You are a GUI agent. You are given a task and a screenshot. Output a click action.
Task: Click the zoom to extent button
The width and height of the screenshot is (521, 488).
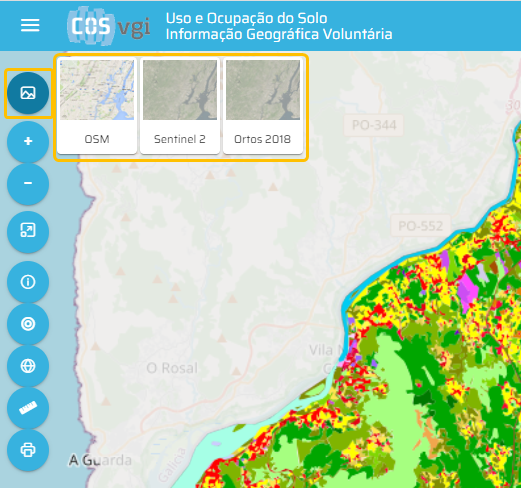[x=28, y=231]
